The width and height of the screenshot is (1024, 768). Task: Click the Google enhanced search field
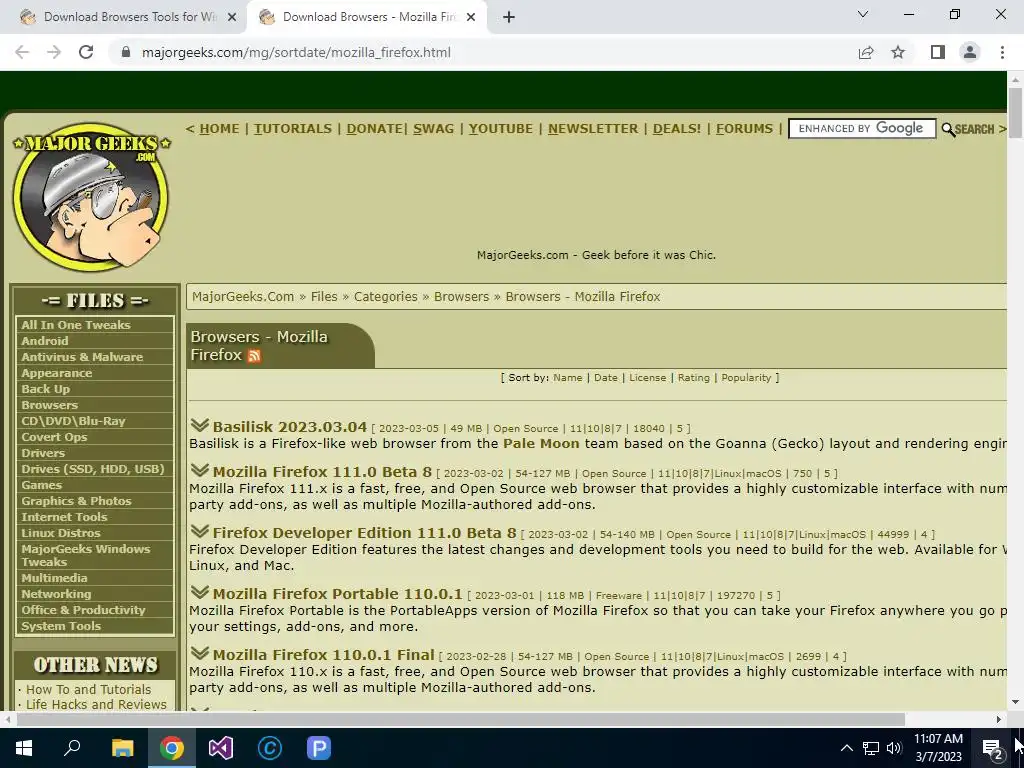[862, 129]
